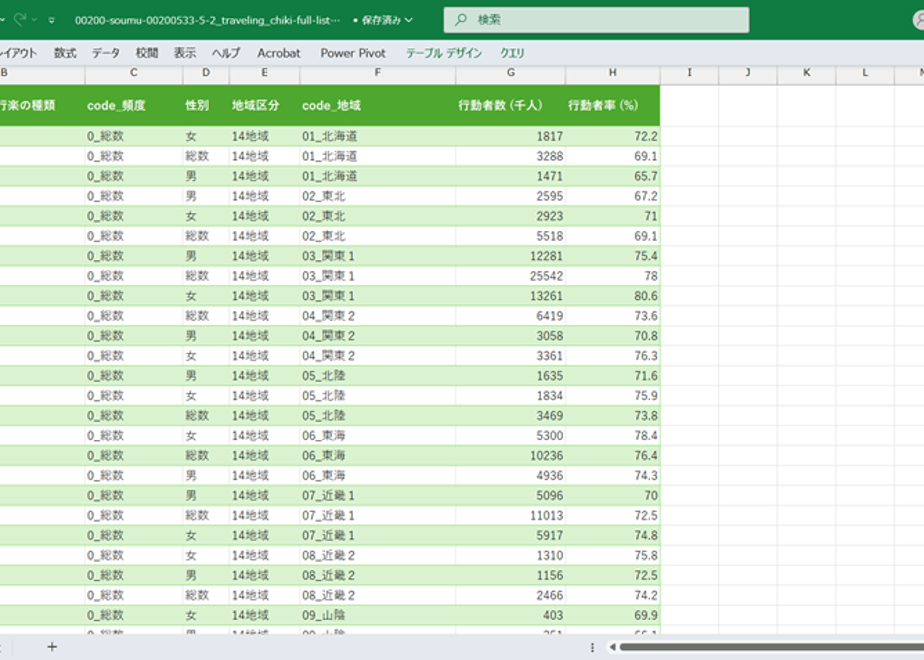The image size is (924, 660).
Task: Select column C header
Action: pyautogui.click(x=134, y=73)
